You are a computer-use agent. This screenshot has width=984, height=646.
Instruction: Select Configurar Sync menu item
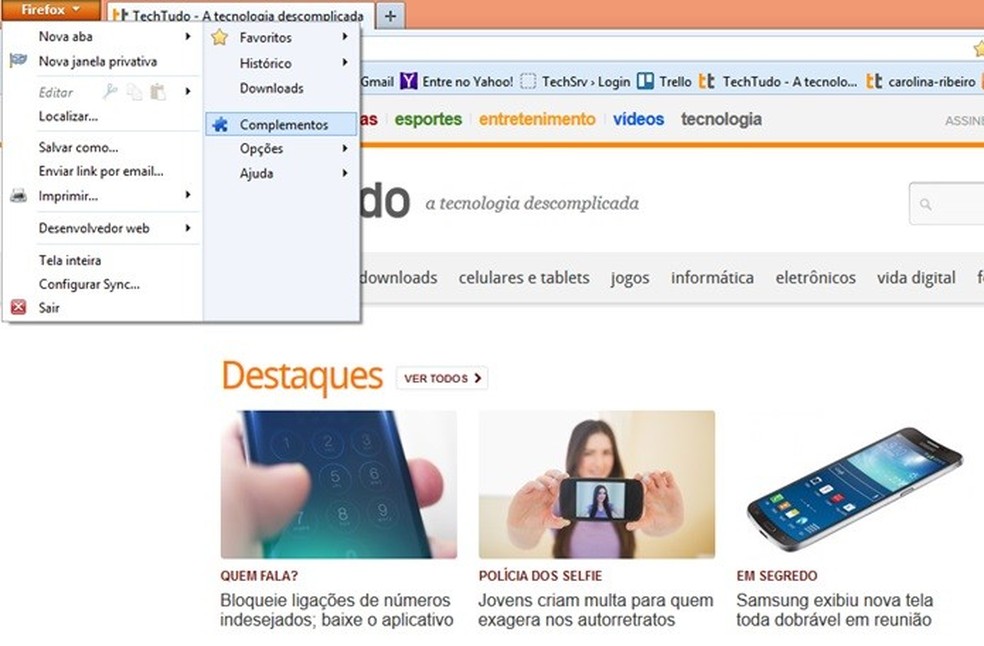(x=89, y=284)
